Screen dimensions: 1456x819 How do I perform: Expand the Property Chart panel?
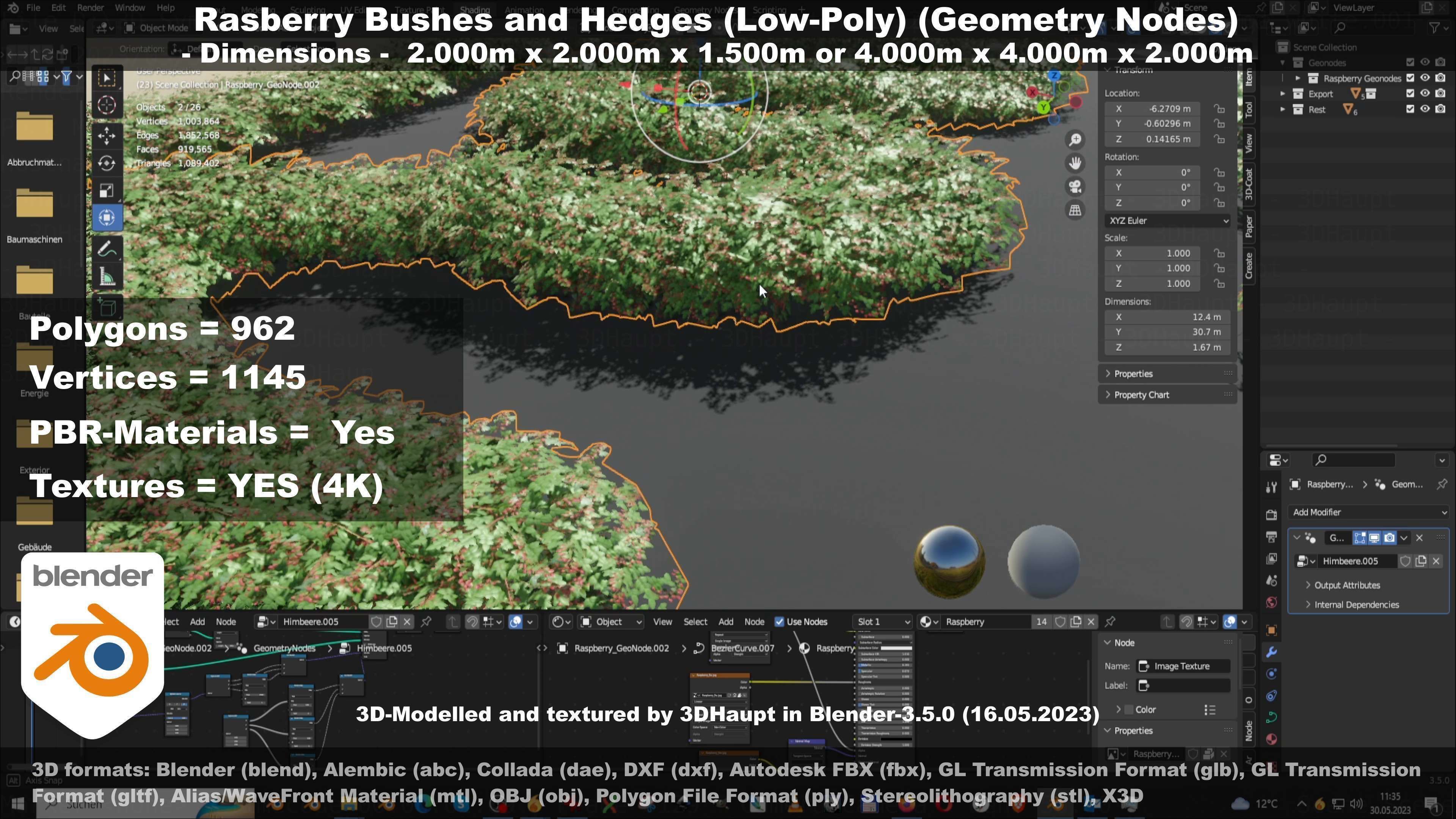pos(1141,395)
